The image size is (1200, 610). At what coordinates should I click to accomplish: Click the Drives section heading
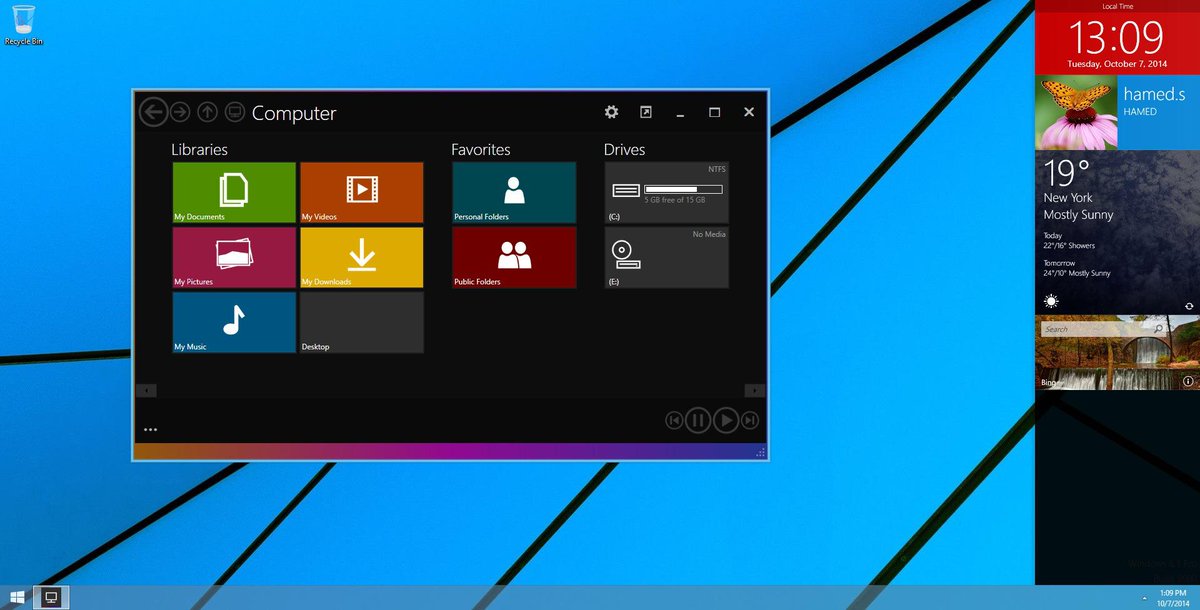[624, 149]
